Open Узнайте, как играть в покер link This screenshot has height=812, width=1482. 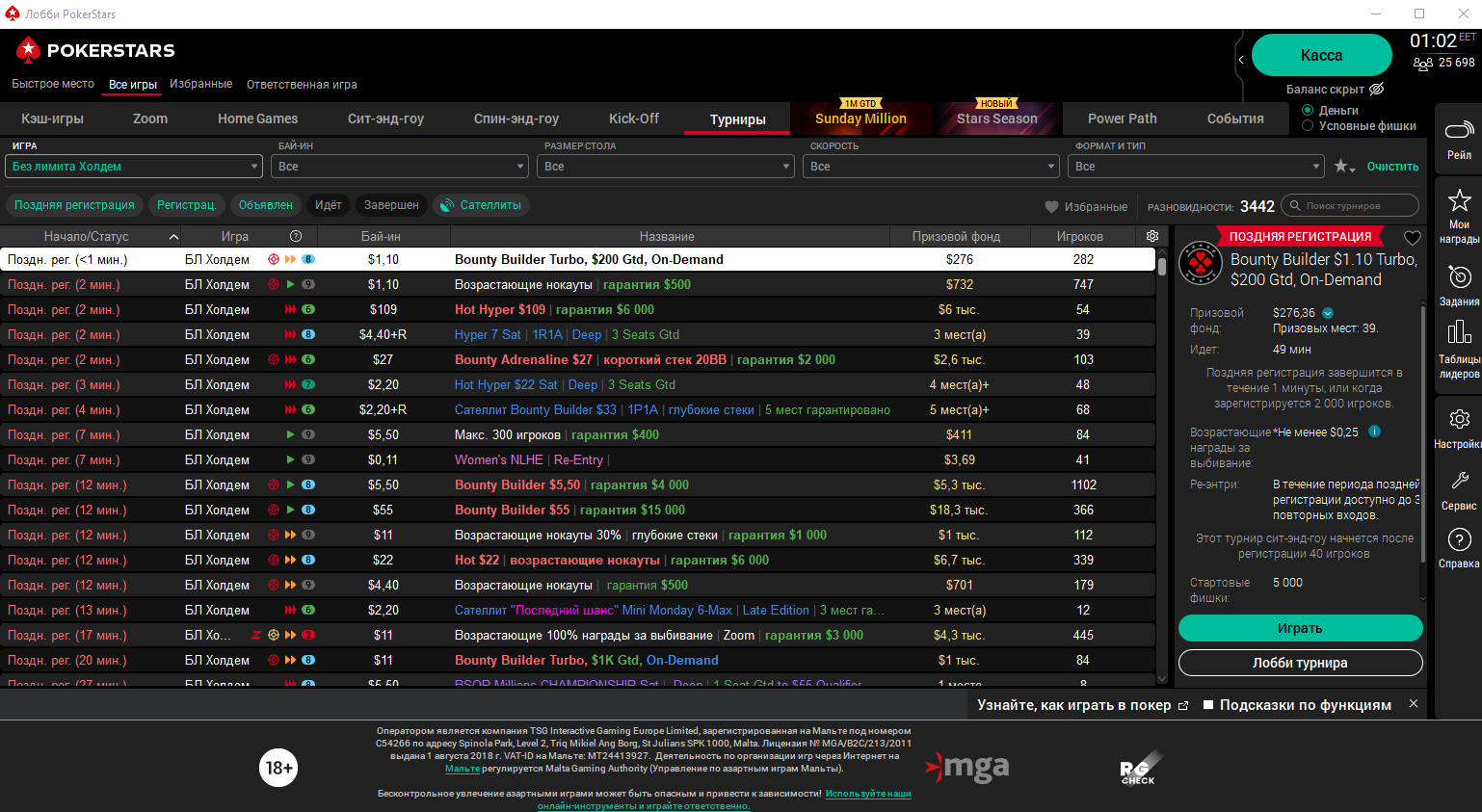pyautogui.click(x=1082, y=705)
